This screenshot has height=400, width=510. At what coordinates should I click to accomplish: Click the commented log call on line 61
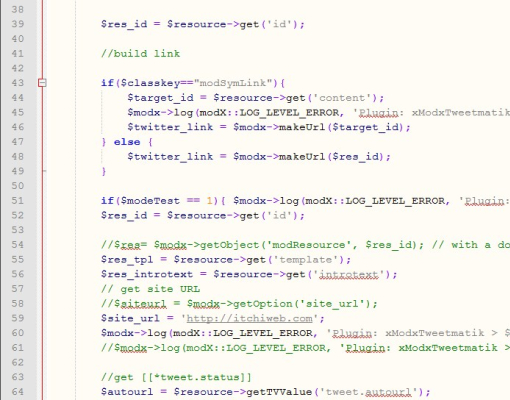[x=305, y=348]
